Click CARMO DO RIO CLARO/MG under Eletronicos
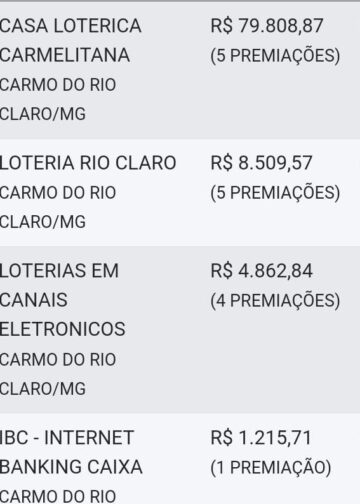 (x=58, y=374)
